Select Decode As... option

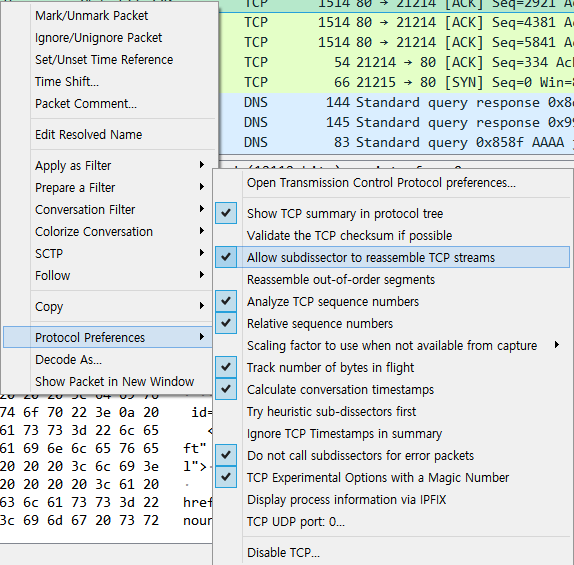coord(108,360)
